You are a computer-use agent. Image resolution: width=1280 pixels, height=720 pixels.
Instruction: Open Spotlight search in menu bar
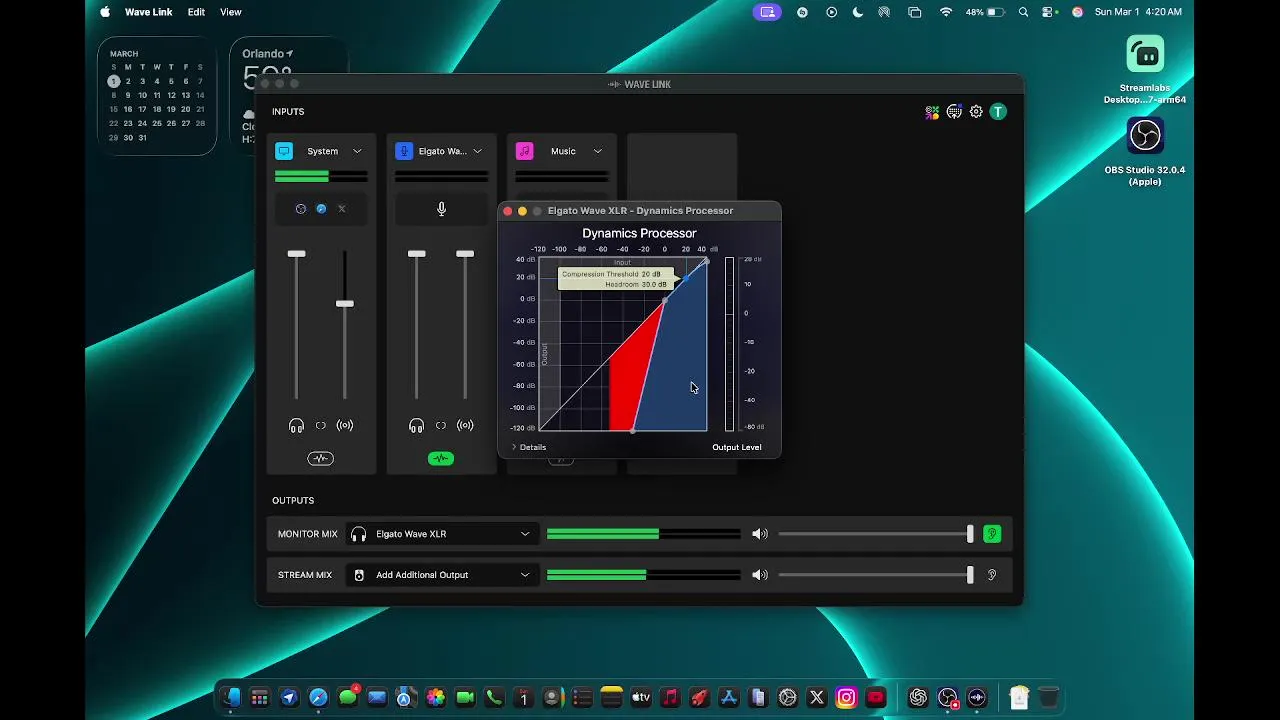pos(1023,12)
